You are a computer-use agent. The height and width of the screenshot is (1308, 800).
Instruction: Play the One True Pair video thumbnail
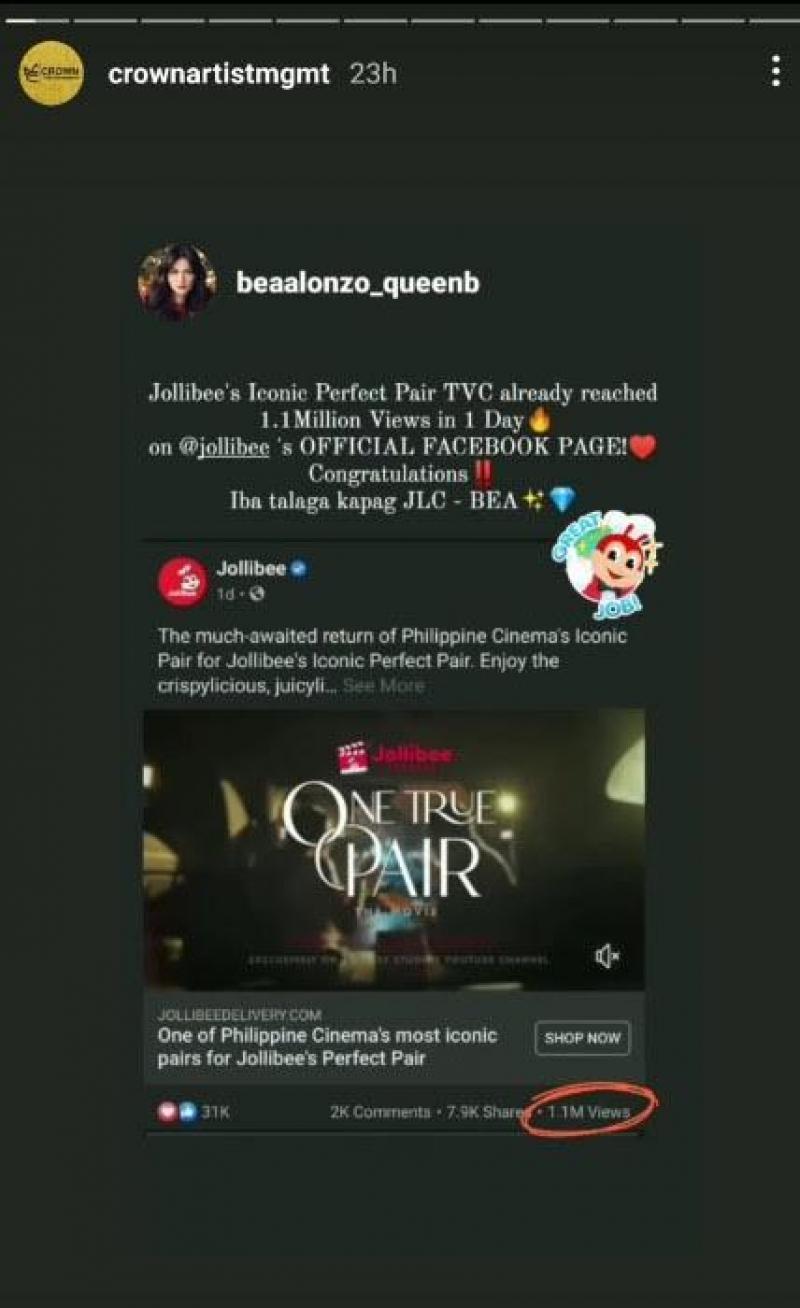click(394, 850)
